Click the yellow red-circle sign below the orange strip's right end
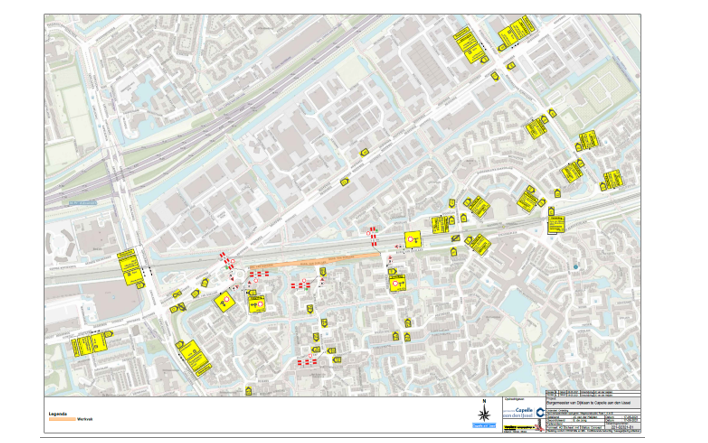 (399, 283)
